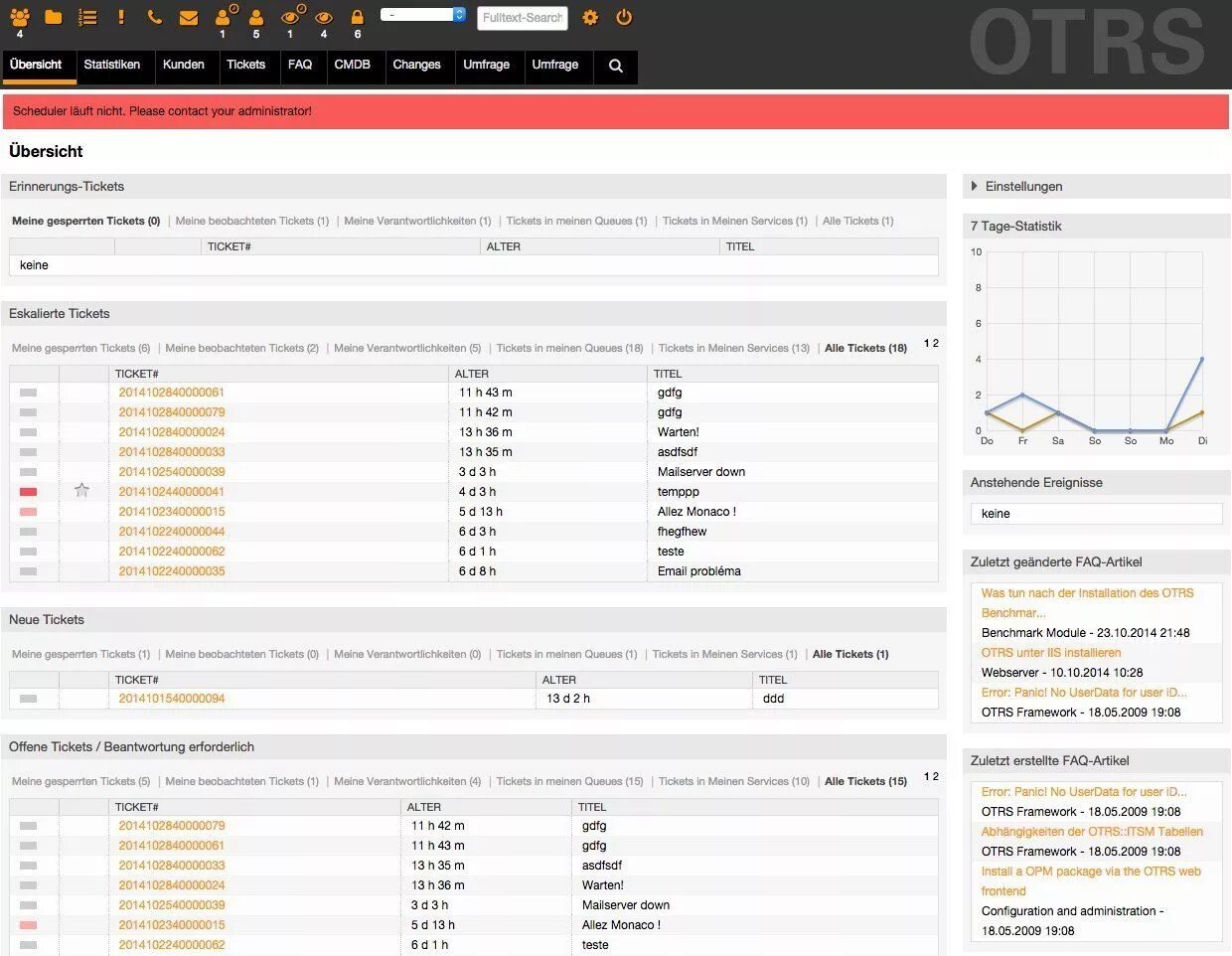Click the red priority flag beside ticket 2014102440000041

tap(28, 492)
